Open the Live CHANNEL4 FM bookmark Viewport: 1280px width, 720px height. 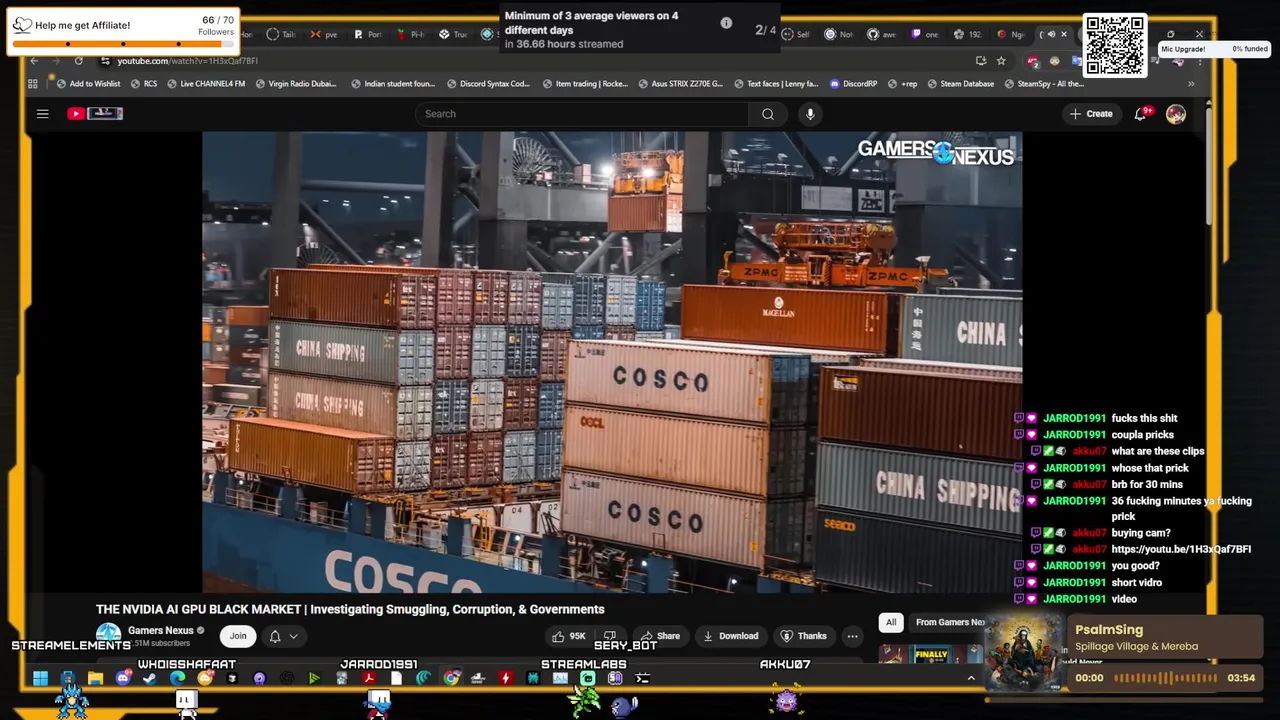pyautogui.click(x=205, y=84)
